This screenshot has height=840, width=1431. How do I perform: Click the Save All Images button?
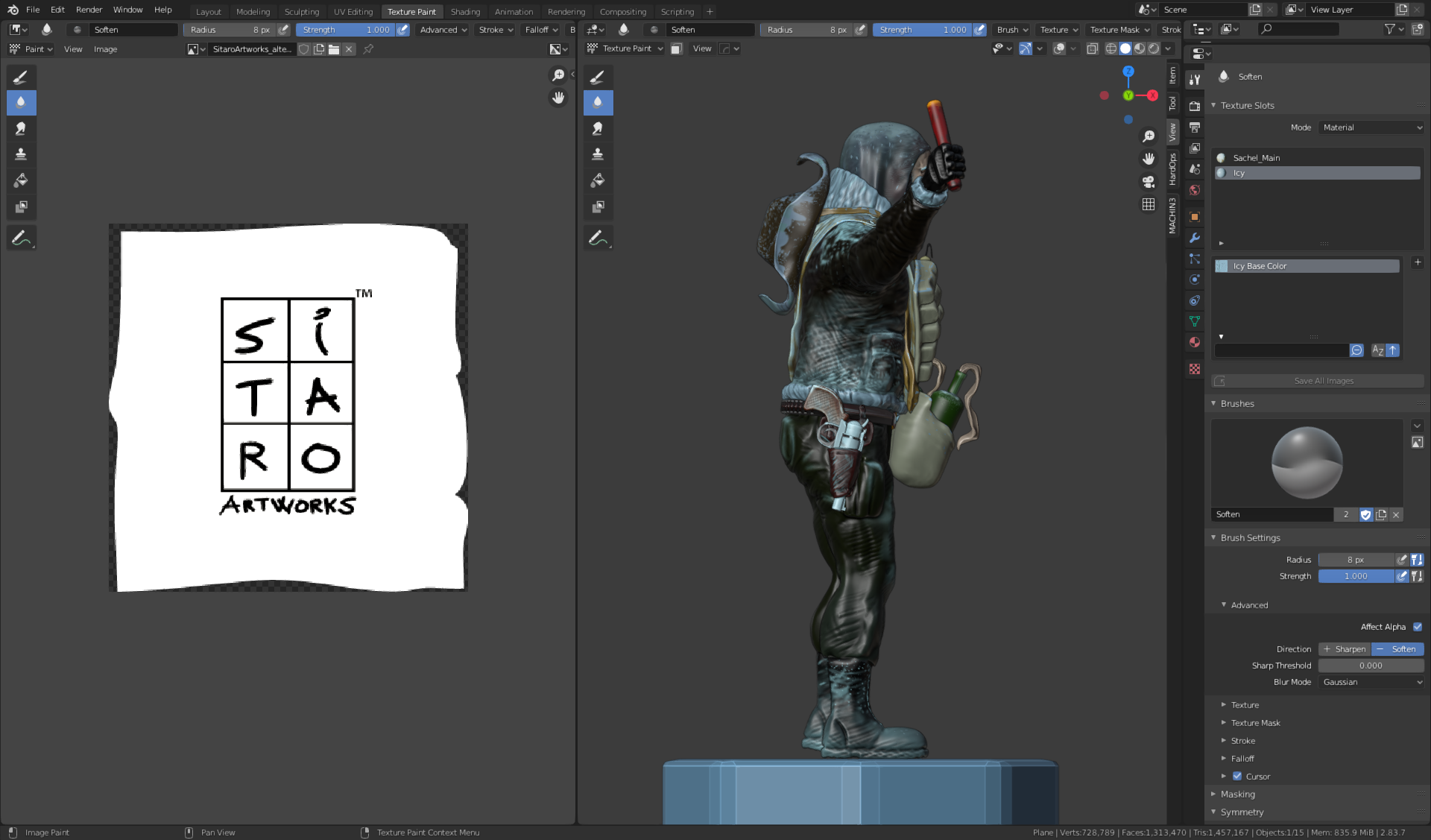click(1323, 380)
